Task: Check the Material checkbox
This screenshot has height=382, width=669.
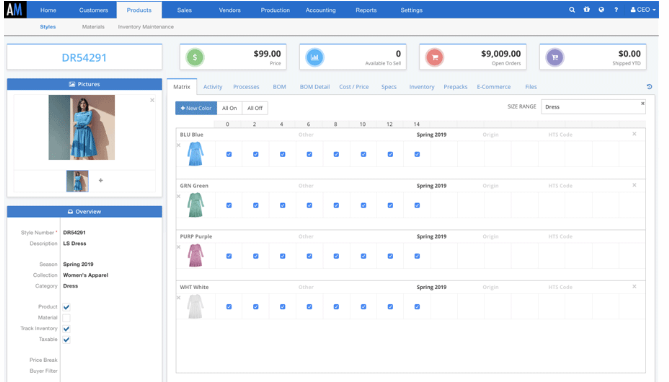Action: point(66,318)
